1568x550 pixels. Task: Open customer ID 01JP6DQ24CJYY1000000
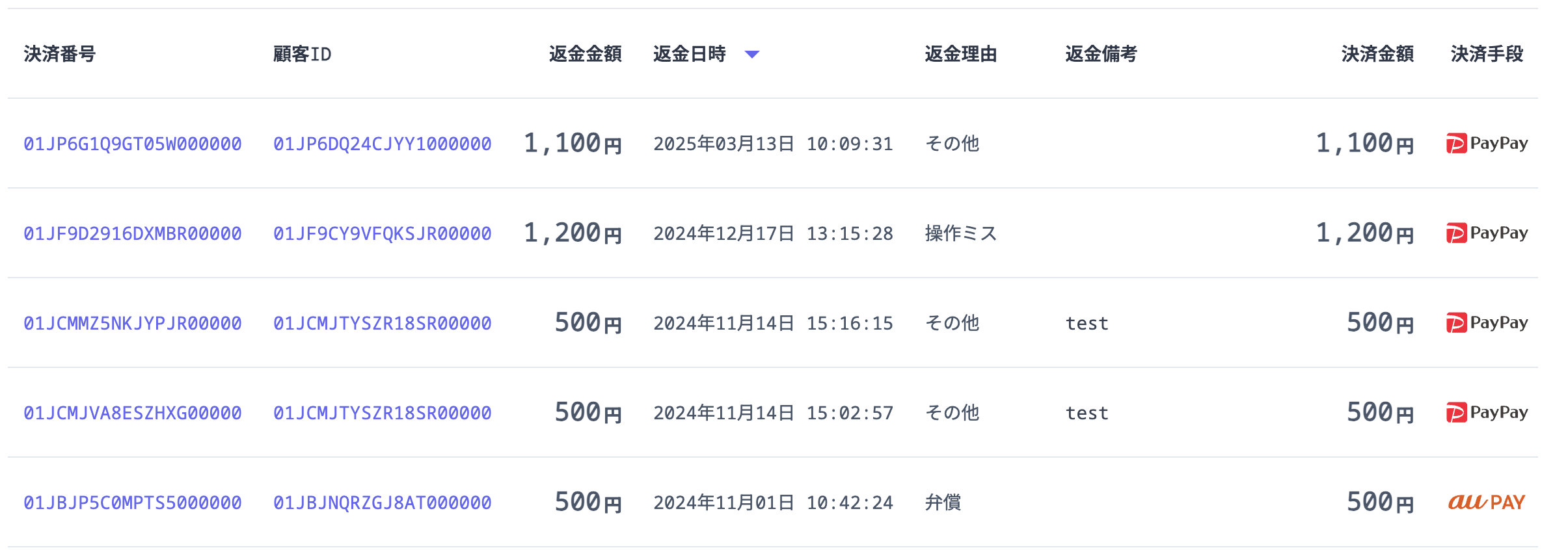point(383,144)
